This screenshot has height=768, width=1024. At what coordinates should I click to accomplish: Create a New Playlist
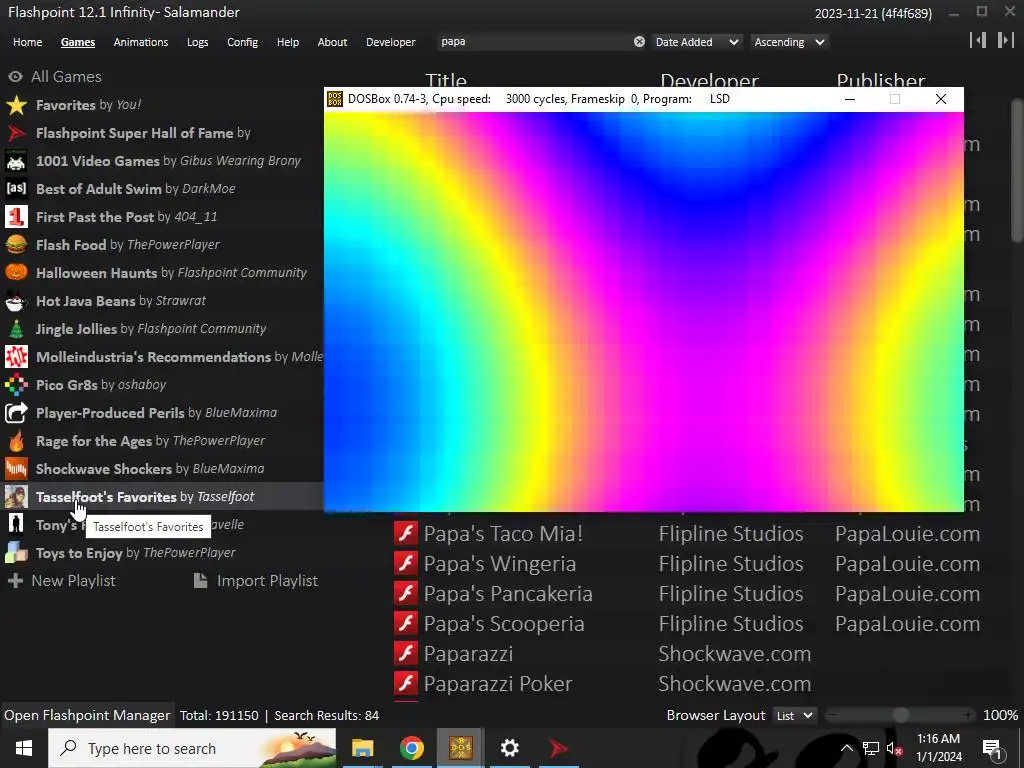(61, 581)
